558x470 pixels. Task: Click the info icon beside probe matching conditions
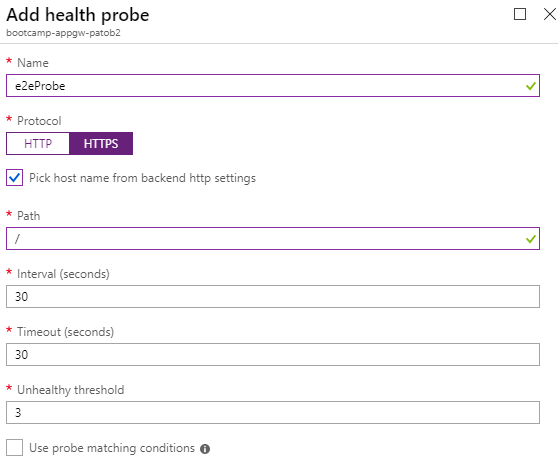pos(205,449)
